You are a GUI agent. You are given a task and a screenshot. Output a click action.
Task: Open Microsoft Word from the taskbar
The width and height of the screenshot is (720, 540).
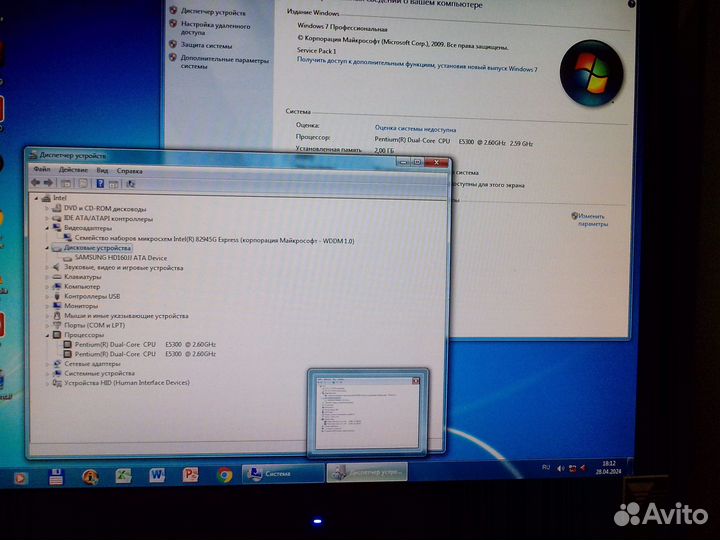point(157,475)
